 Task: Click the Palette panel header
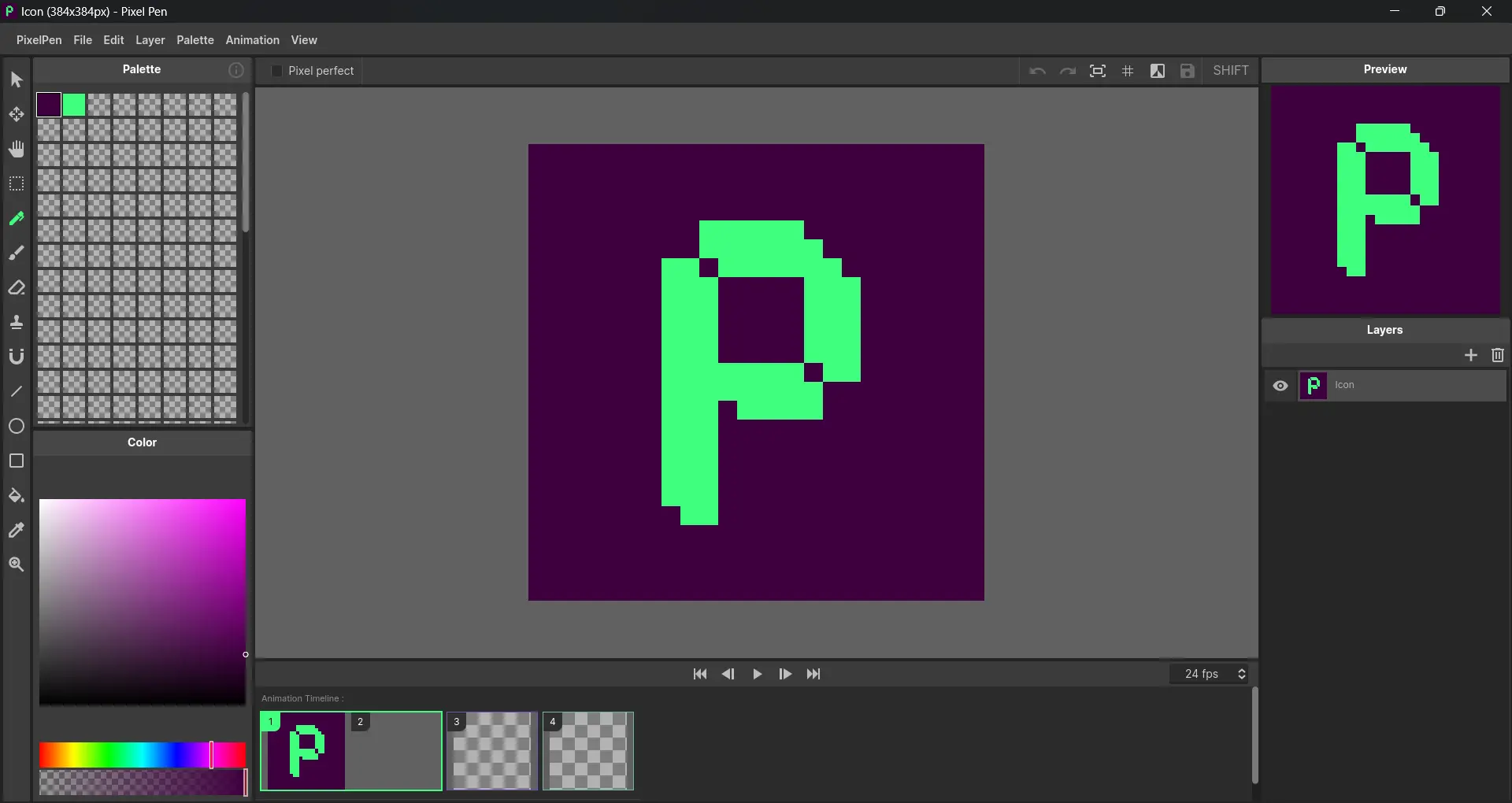(142, 69)
